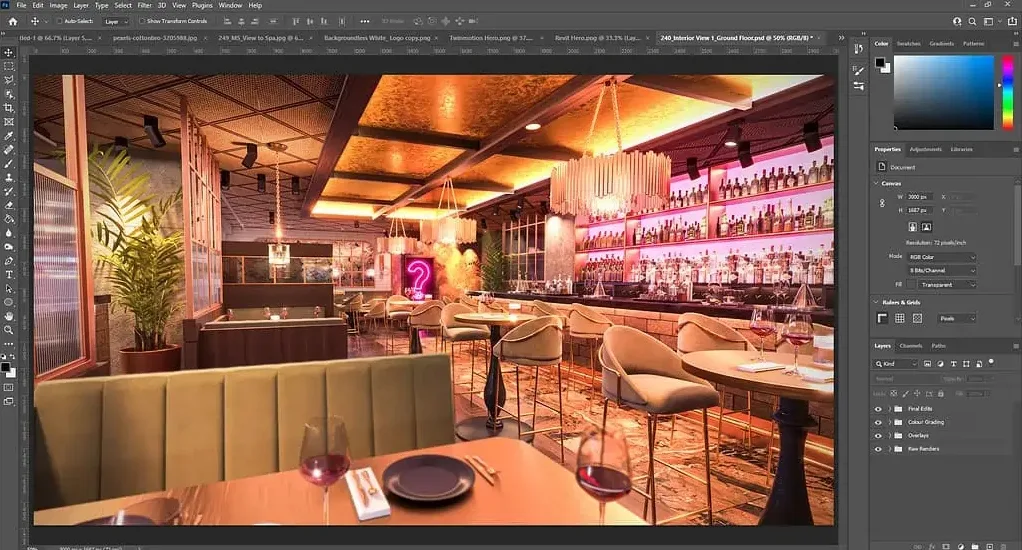Click the hue spectrum slider in Color panel
The image size is (1022, 550).
[1008, 92]
